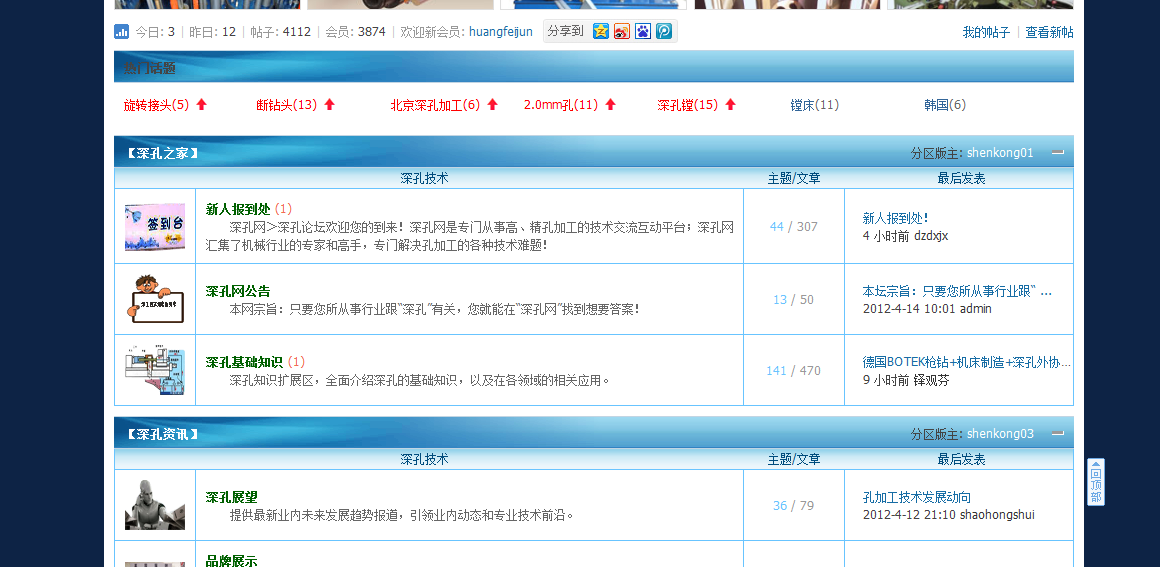Click the 会员: 3874 statistic
This screenshot has width=1160, height=567.
(355, 32)
